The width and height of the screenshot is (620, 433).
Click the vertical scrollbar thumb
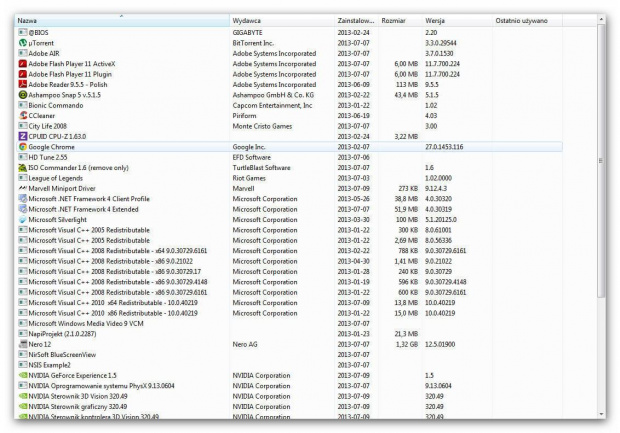click(x=601, y=160)
